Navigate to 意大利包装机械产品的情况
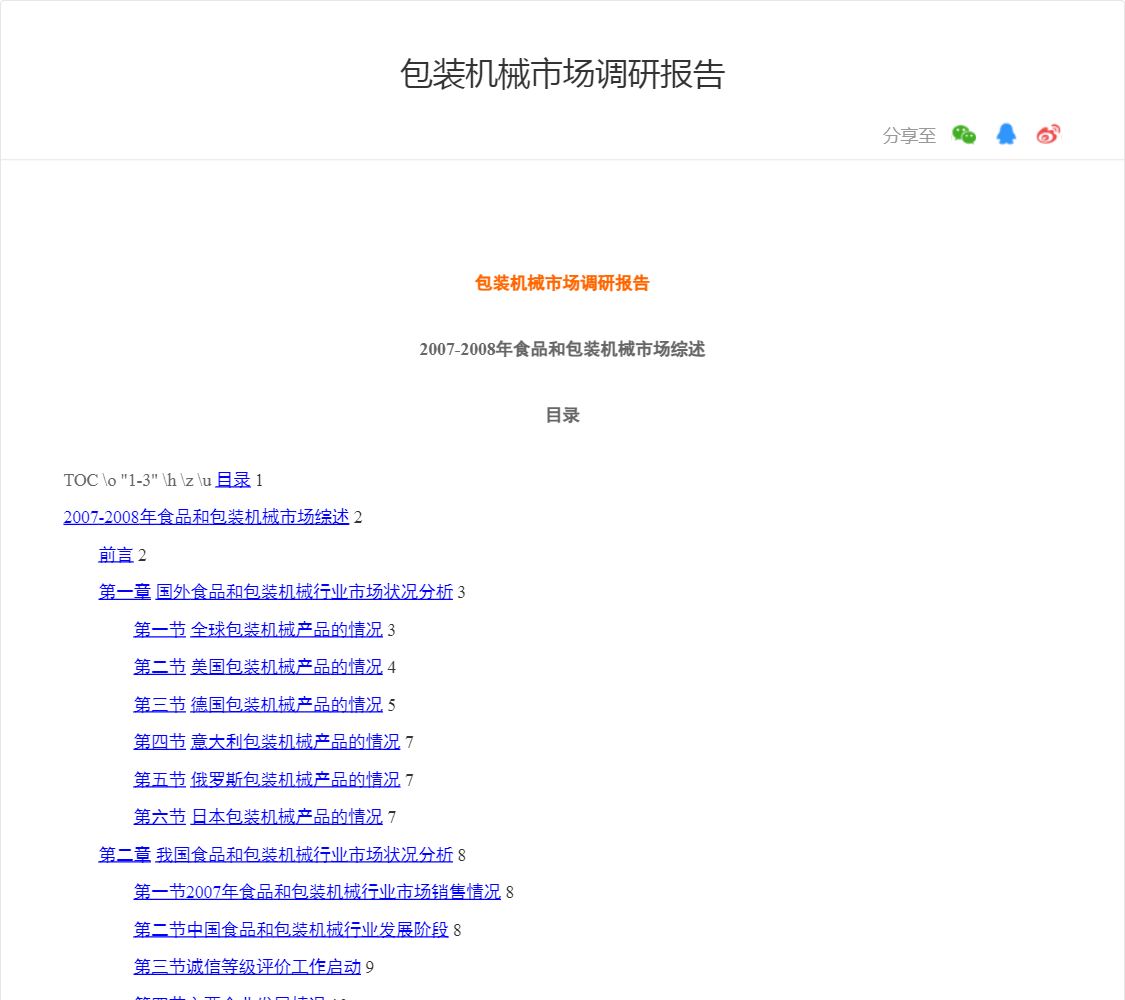Image resolution: width=1125 pixels, height=1000 pixels. [x=295, y=742]
